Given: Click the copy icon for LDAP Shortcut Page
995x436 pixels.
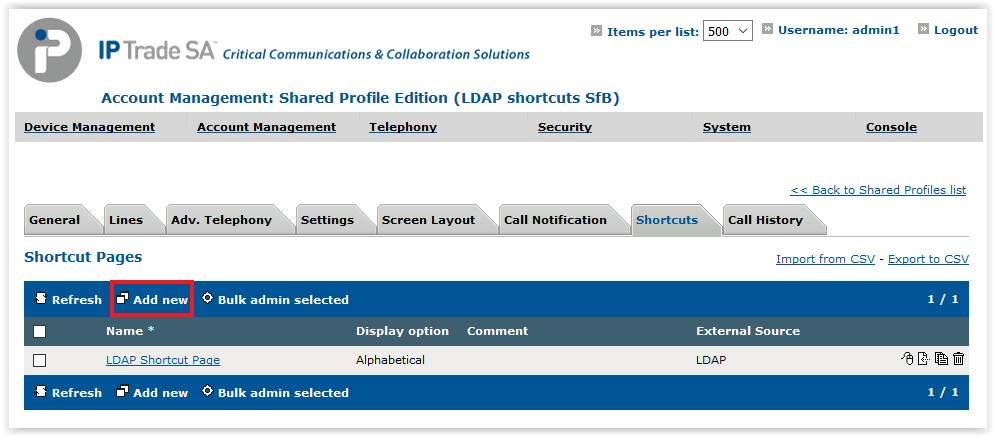Looking at the screenshot, I should pos(942,359).
